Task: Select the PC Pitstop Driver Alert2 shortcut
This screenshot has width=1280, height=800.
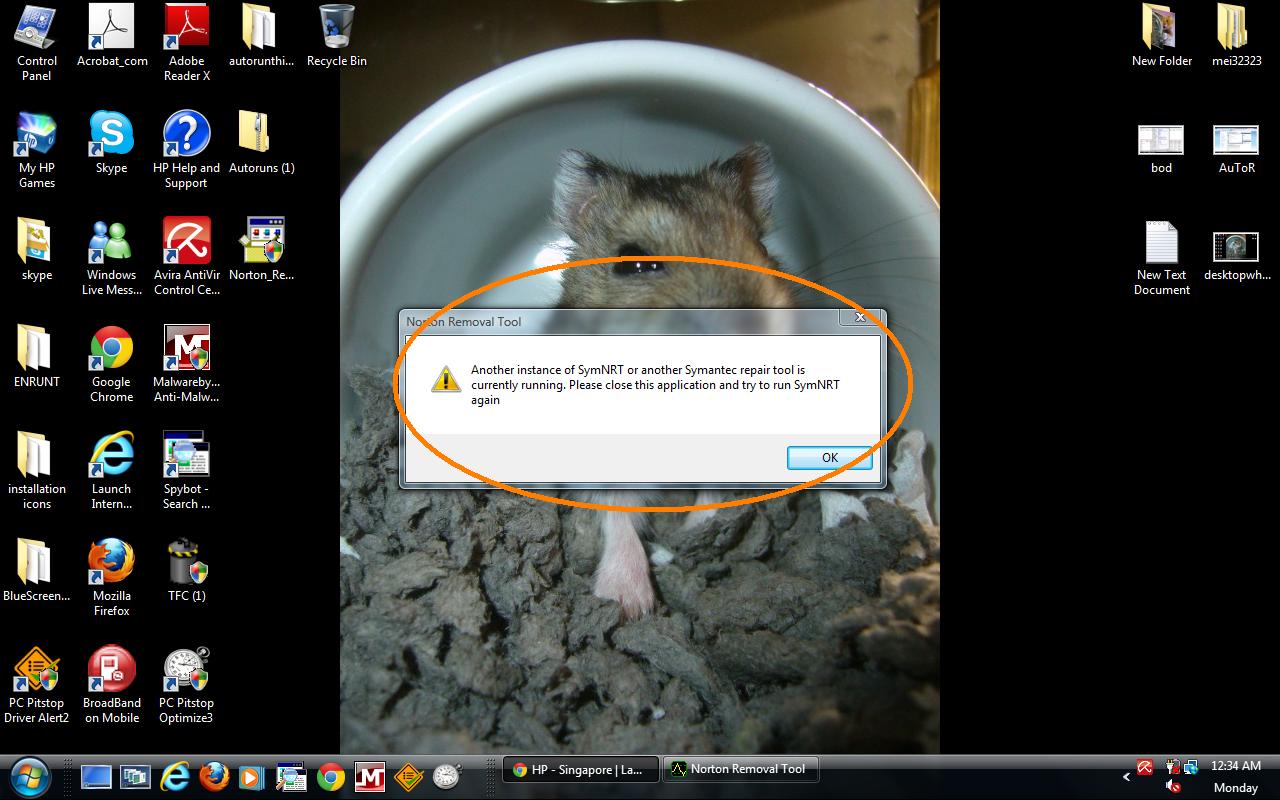Action: [36, 685]
